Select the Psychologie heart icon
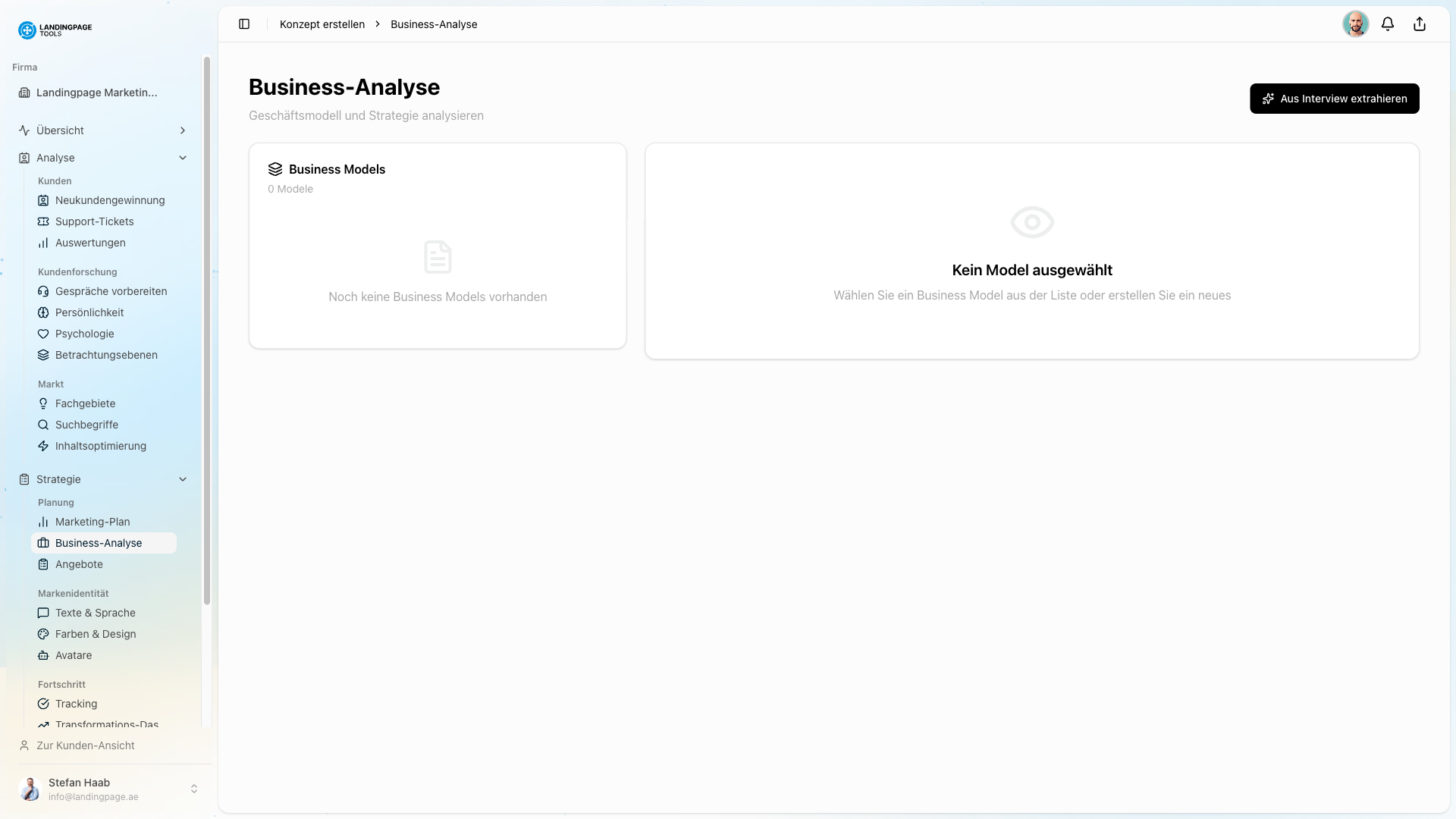The height and width of the screenshot is (819, 1456). tap(43, 334)
